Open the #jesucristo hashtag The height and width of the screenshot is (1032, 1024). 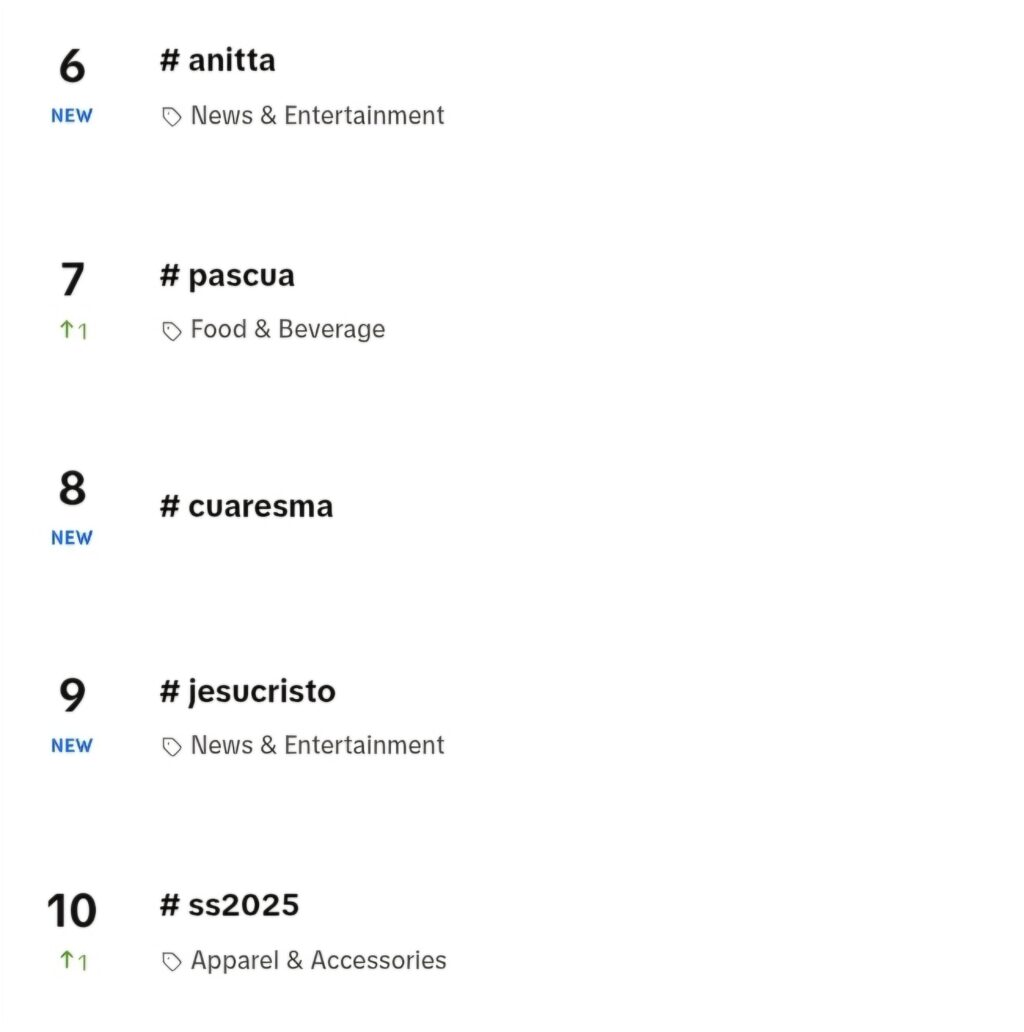247,692
